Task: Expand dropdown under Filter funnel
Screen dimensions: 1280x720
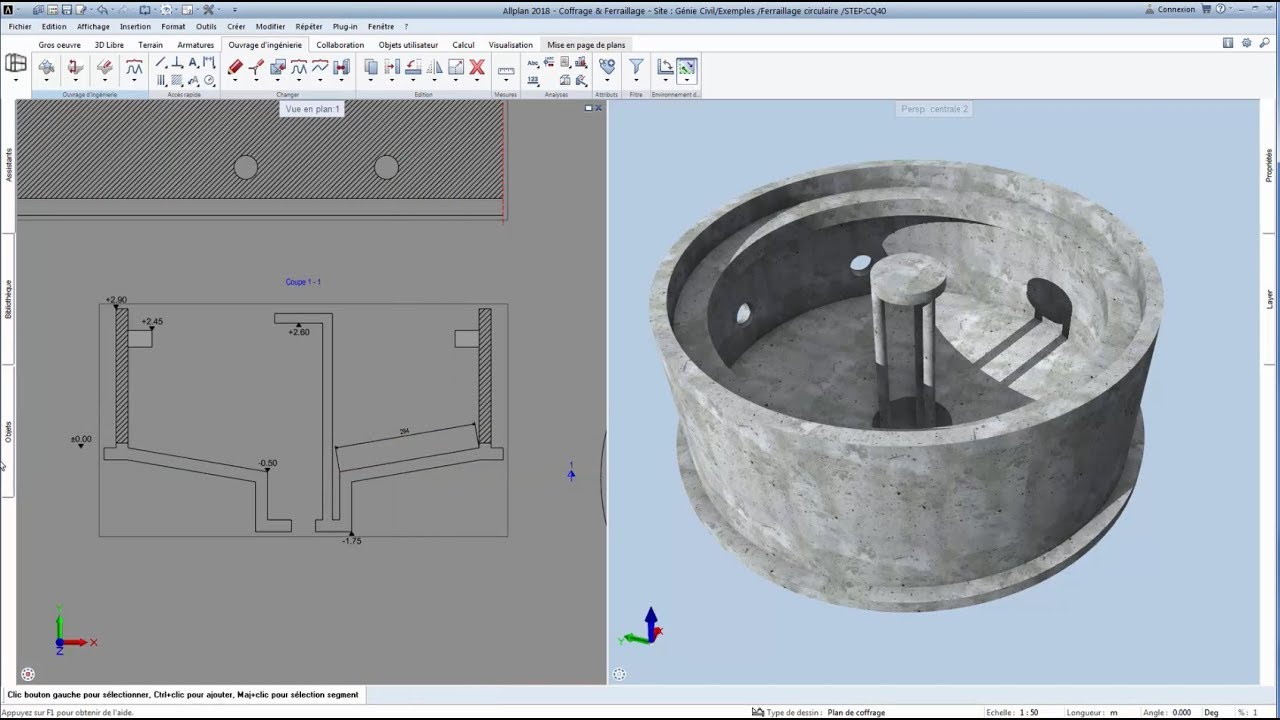Action: pyautogui.click(x=636, y=79)
